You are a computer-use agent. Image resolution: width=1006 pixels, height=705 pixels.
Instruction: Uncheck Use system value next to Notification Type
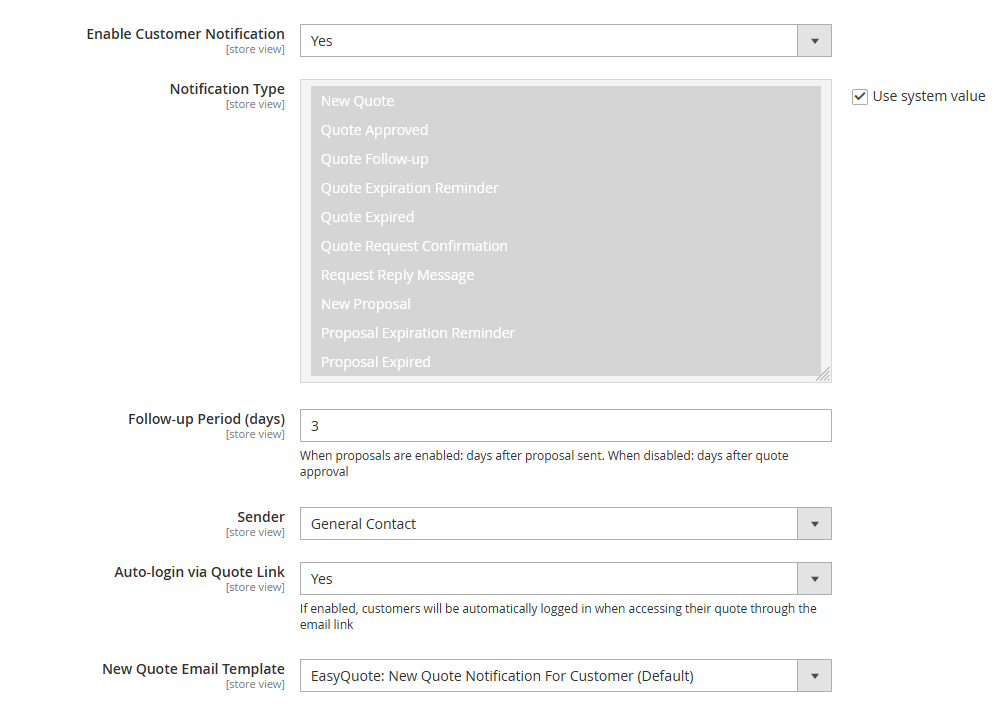pos(861,96)
